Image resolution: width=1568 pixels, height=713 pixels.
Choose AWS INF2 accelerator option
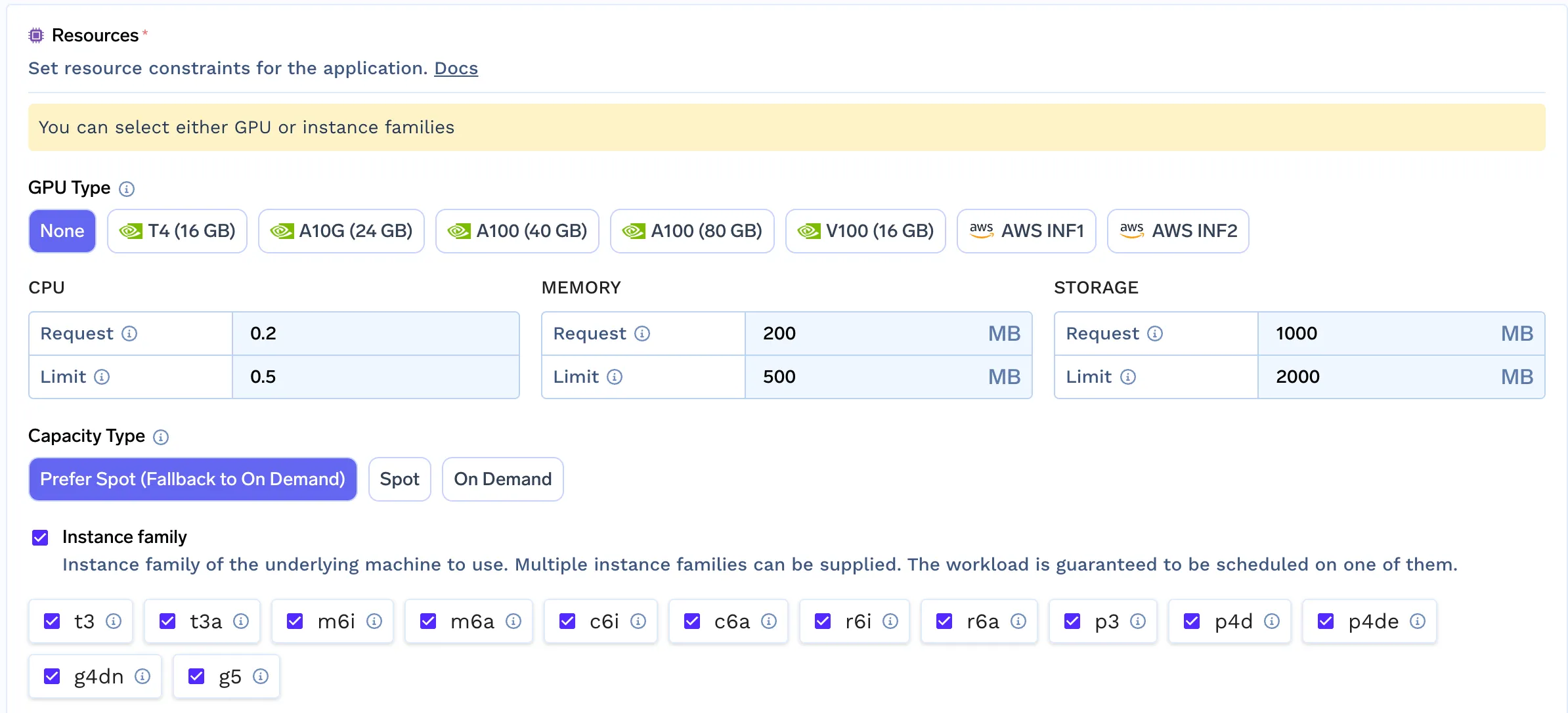1178,231
